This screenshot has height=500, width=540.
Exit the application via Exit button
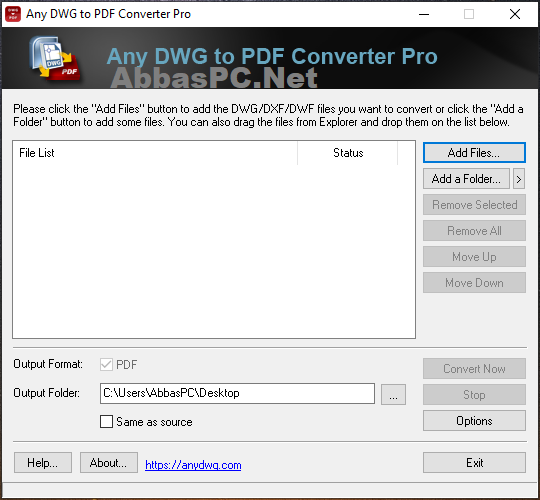coord(474,462)
